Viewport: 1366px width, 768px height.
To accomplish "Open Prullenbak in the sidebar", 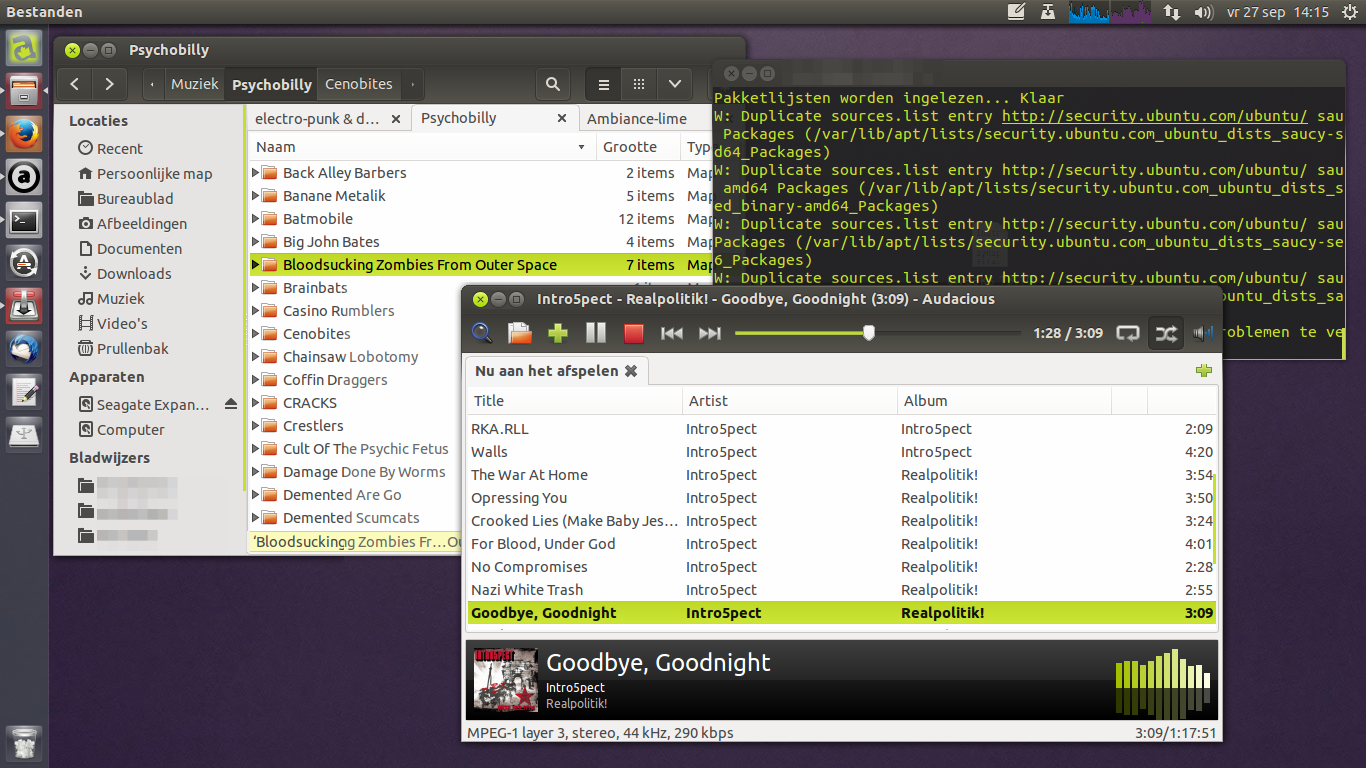I will pos(123,349).
